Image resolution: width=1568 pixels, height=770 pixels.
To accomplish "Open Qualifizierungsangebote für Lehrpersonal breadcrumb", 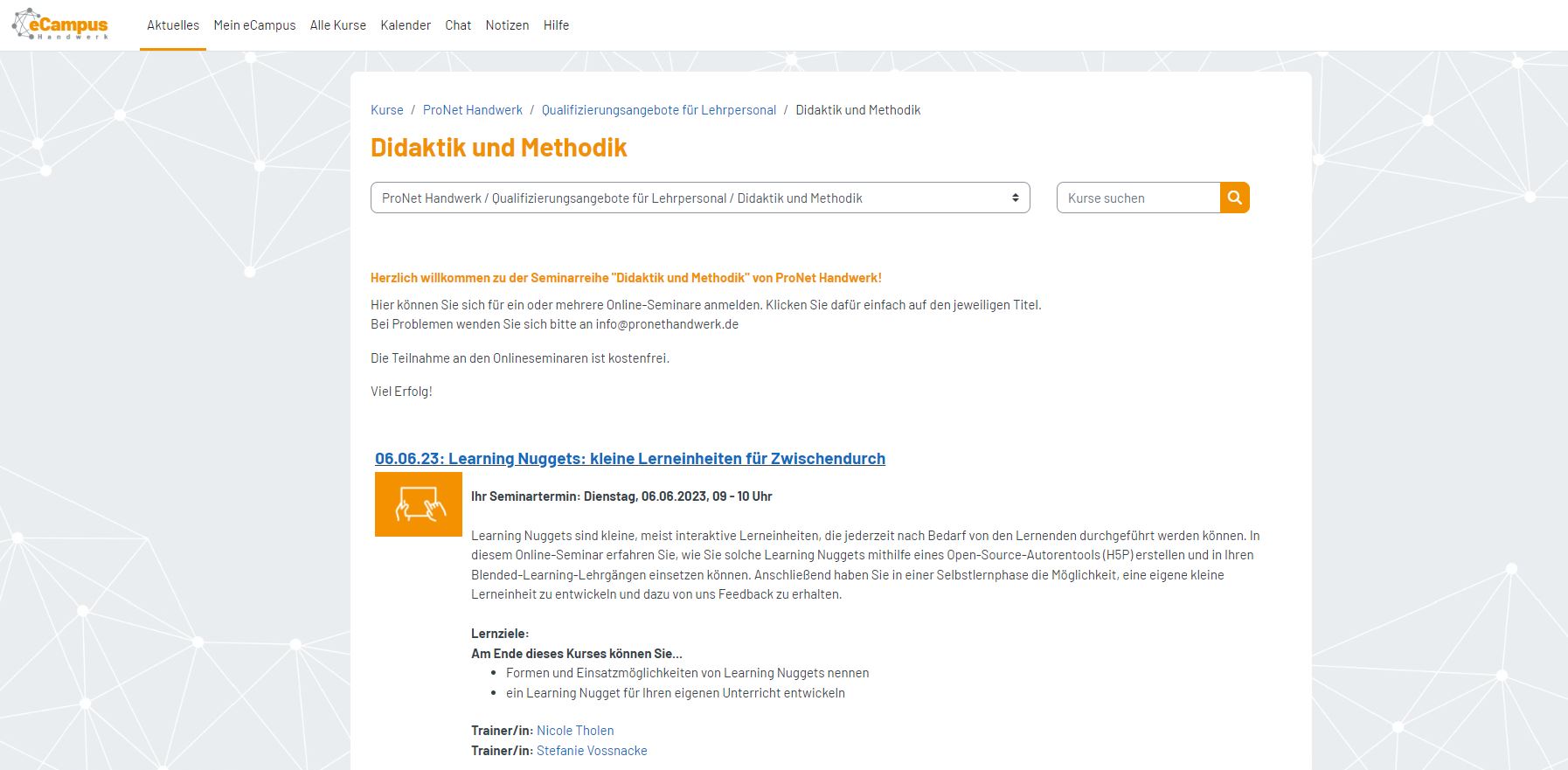I will coord(659,110).
